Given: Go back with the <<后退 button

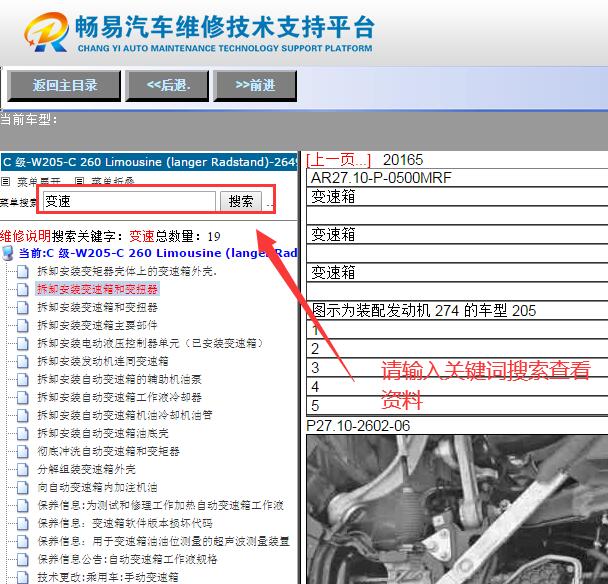Looking at the screenshot, I should [x=168, y=86].
